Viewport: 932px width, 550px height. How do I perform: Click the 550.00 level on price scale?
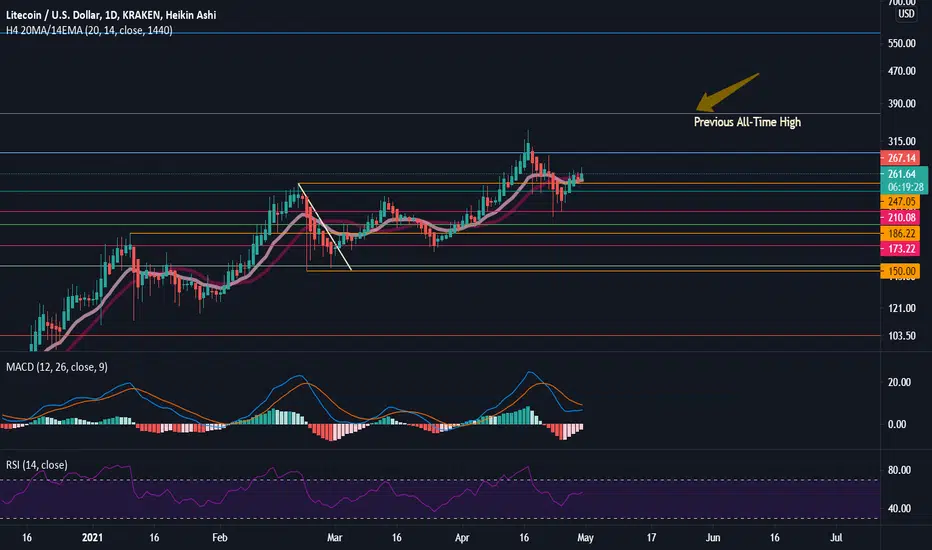tap(901, 43)
